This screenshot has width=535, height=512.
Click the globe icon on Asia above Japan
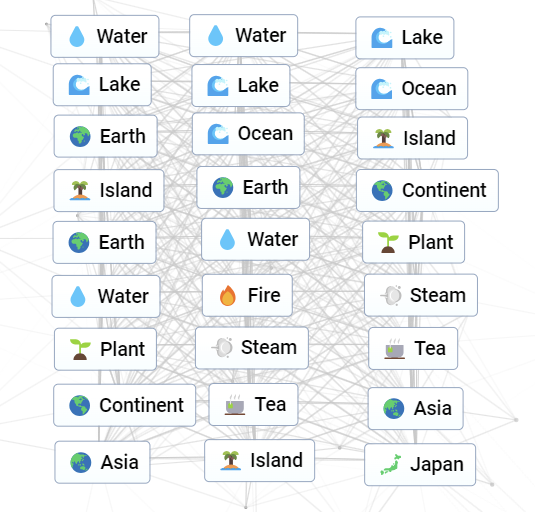click(393, 409)
